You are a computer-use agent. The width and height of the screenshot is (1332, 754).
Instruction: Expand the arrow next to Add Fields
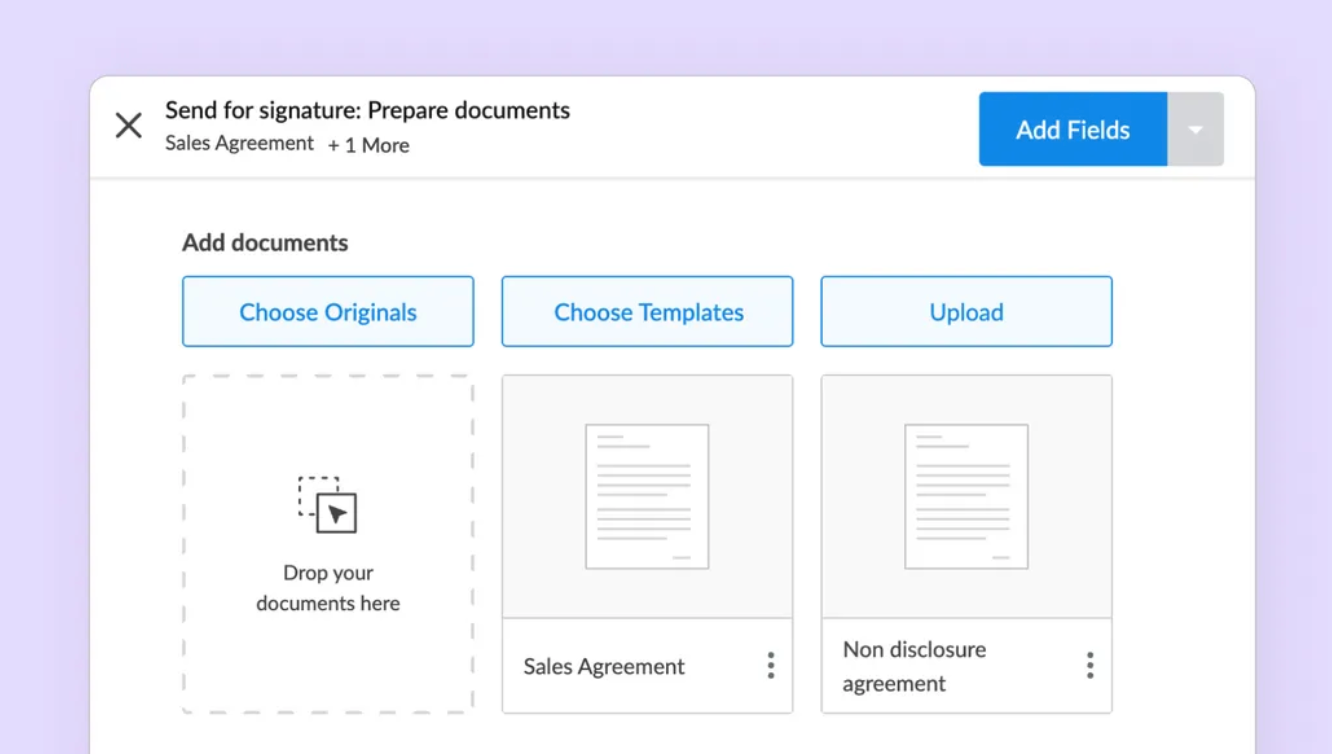(x=1196, y=128)
